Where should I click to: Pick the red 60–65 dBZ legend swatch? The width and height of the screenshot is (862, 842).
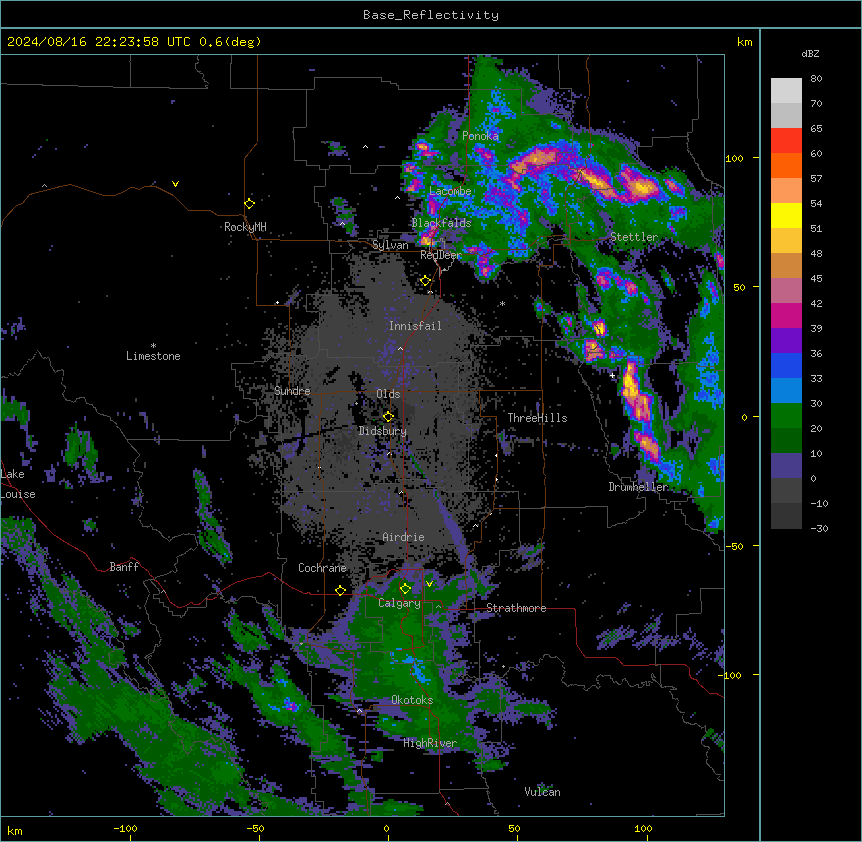tap(786, 141)
